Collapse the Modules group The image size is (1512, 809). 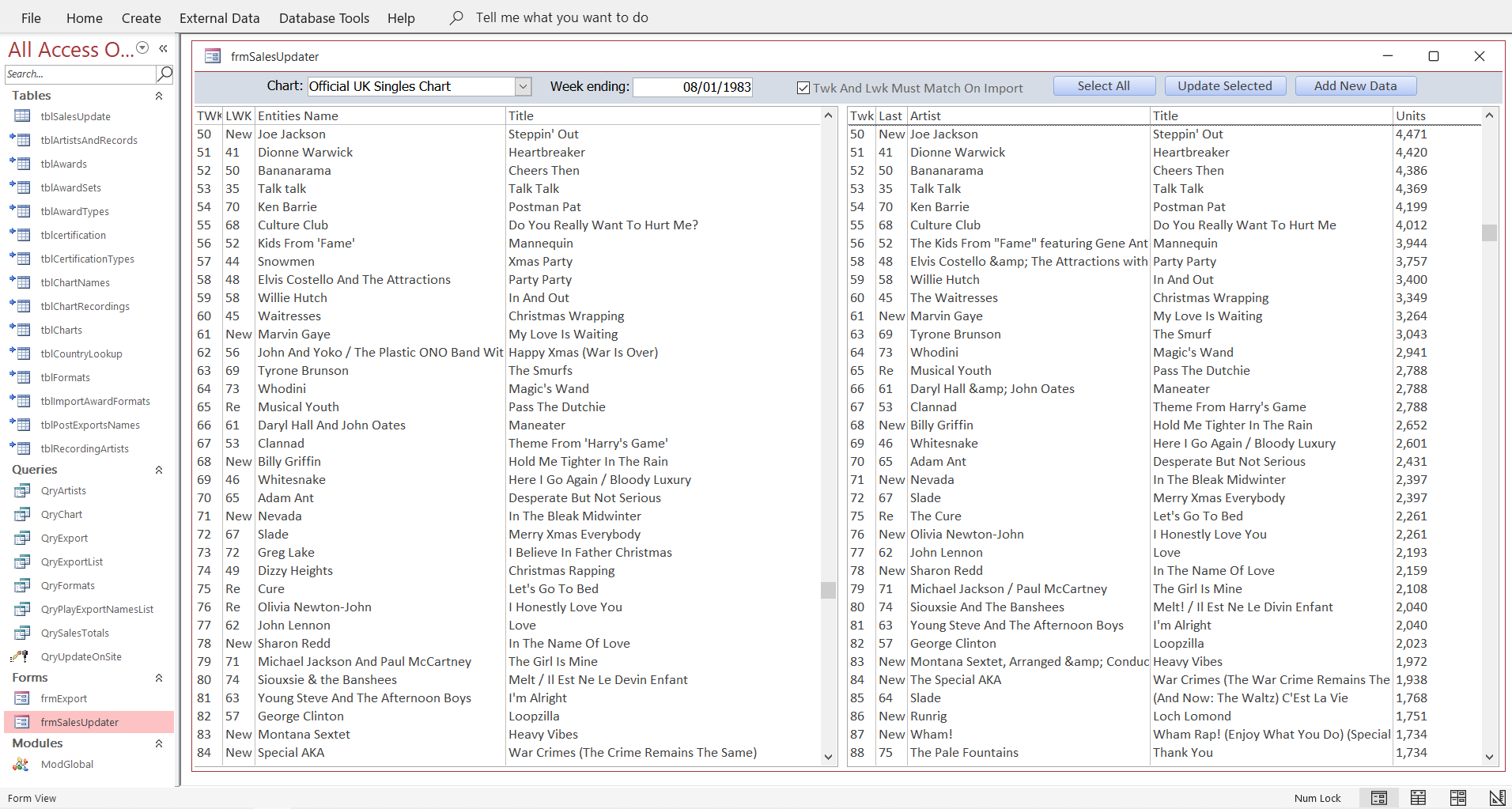click(x=159, y=743)
